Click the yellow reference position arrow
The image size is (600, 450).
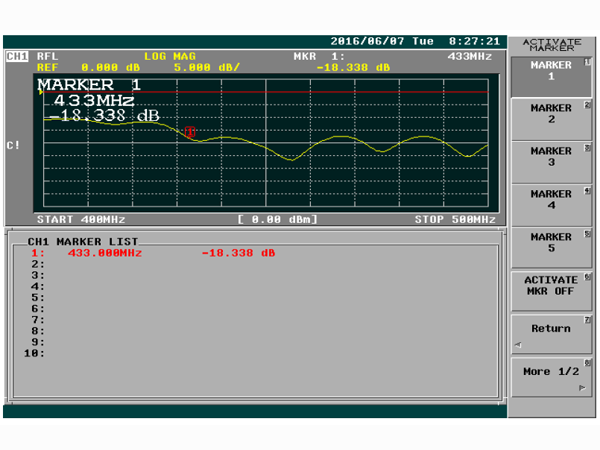[x=40, y=92]
